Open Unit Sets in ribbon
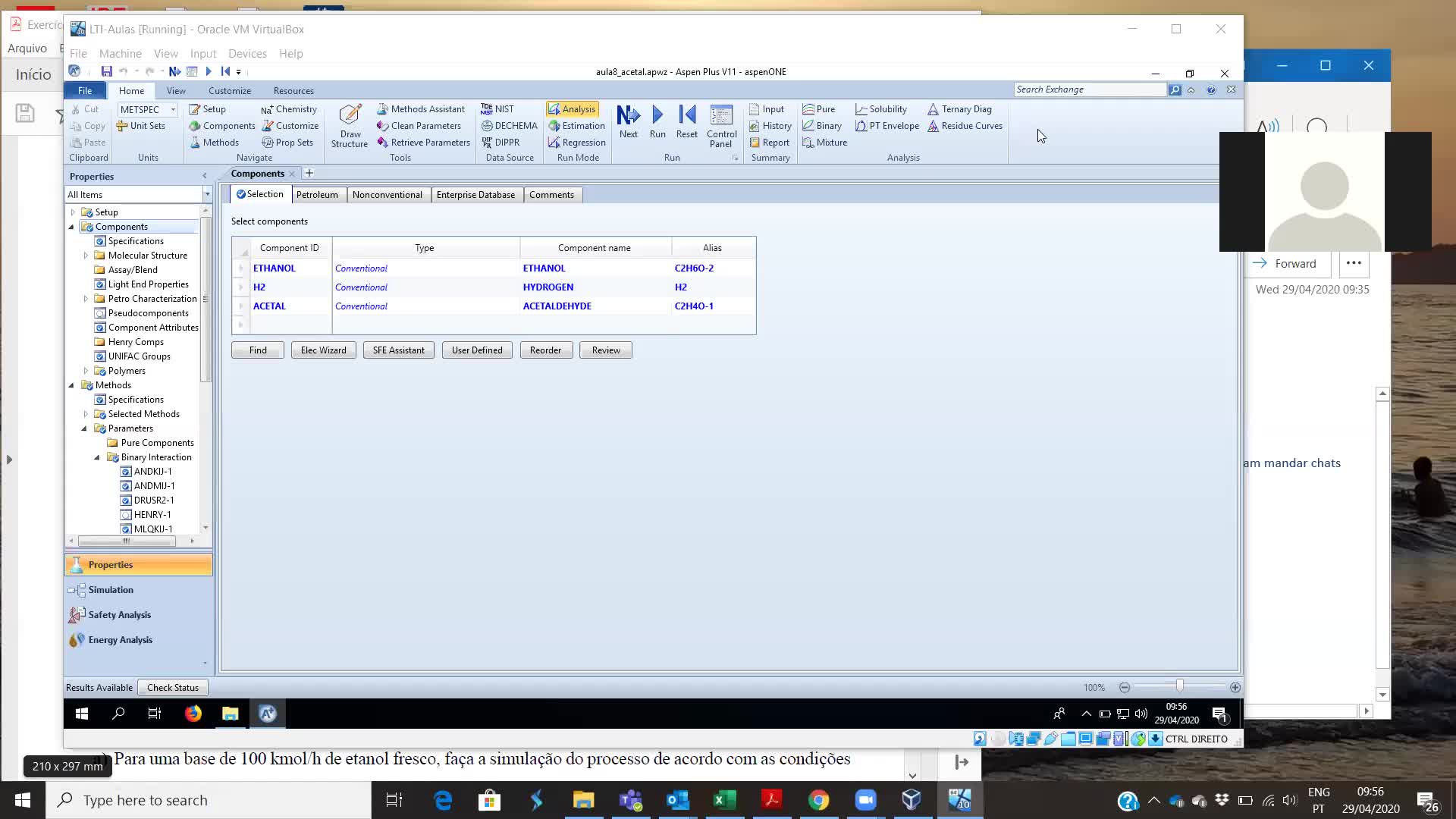 pyautogui.click(x=140, y=126)
